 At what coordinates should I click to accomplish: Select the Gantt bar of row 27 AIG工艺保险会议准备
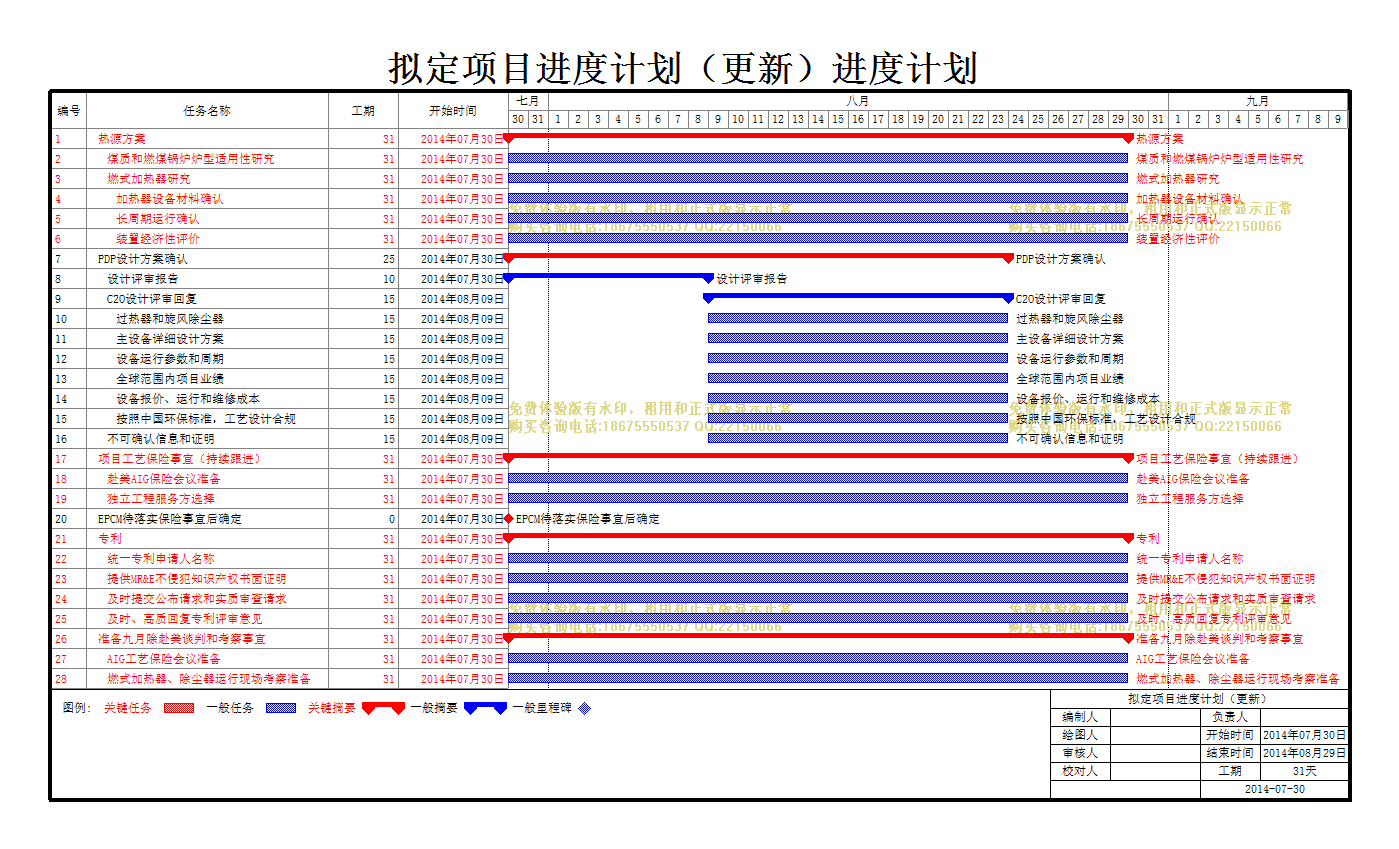(x=818, y=658)
